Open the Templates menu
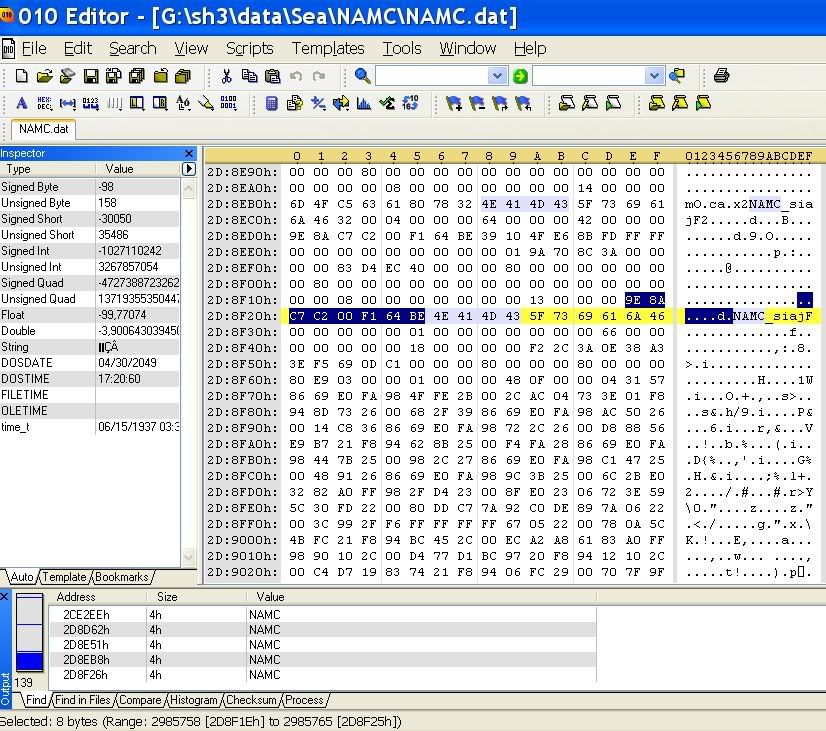 [328, 48]
